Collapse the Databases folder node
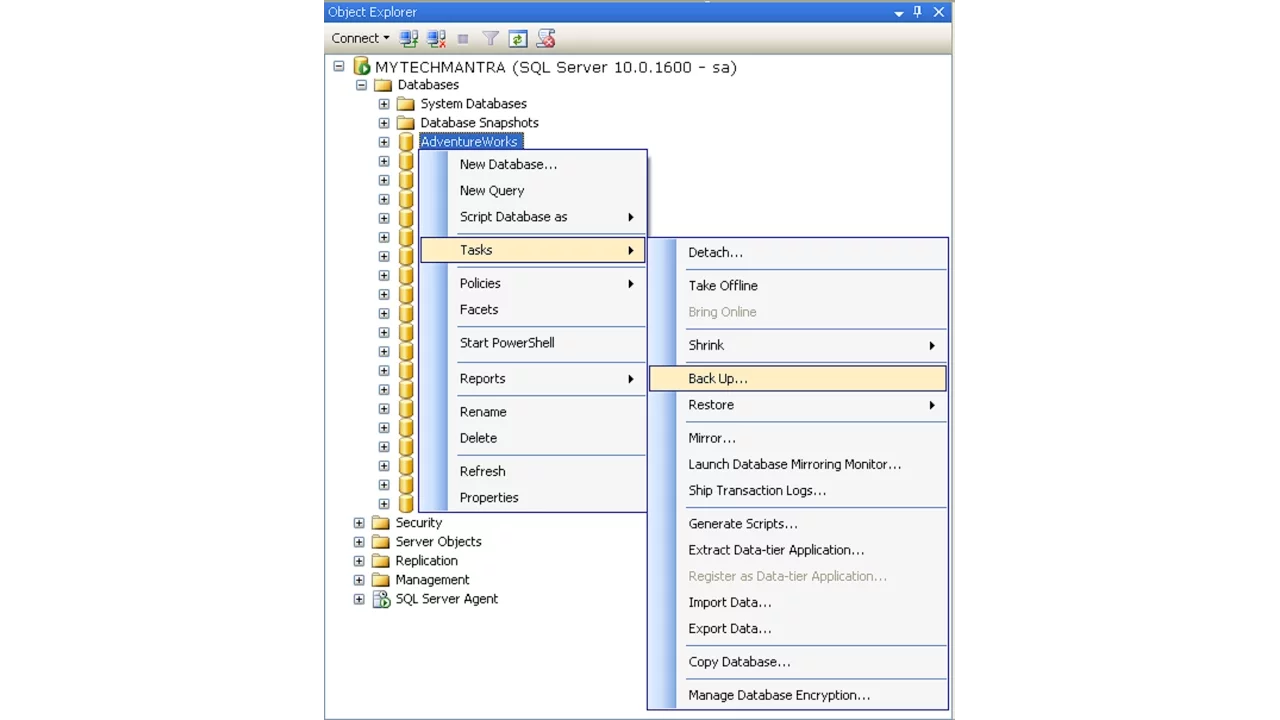 361,85
